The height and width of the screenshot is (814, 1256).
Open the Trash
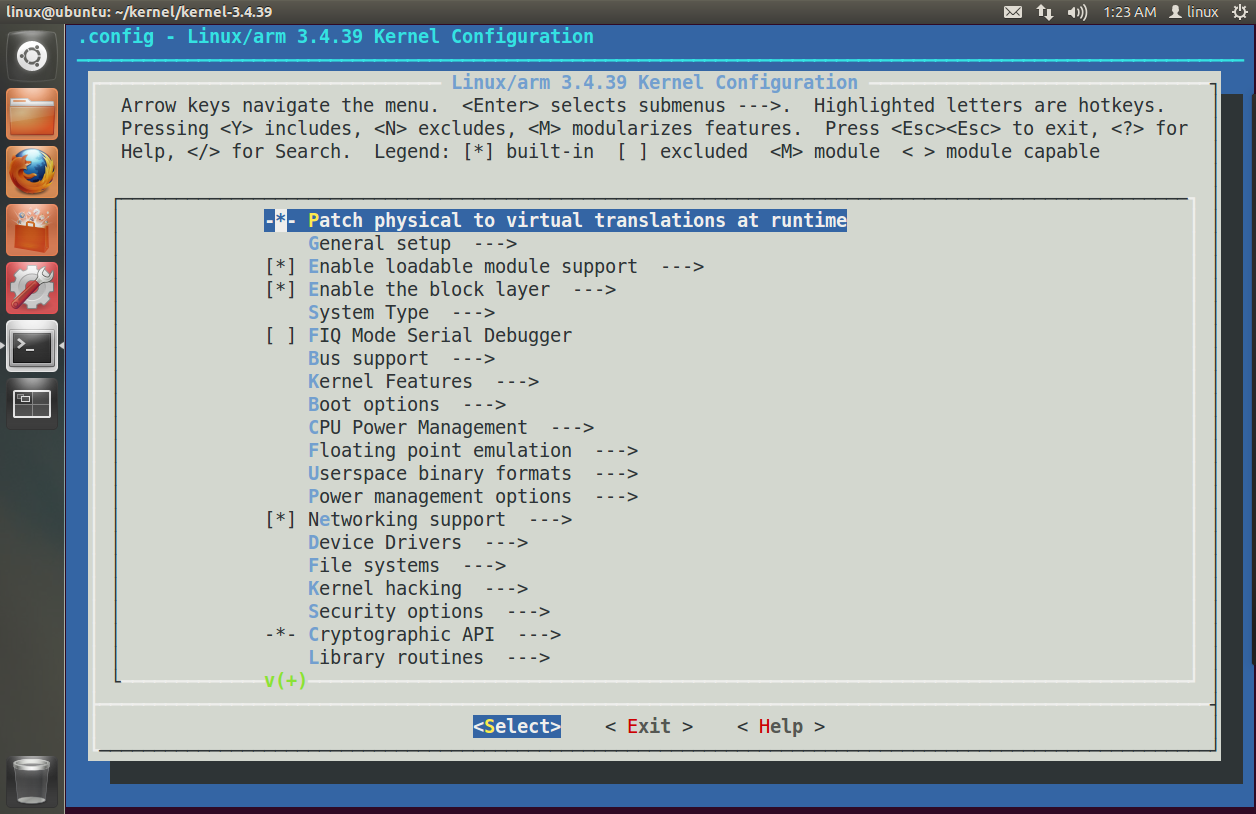31,780
